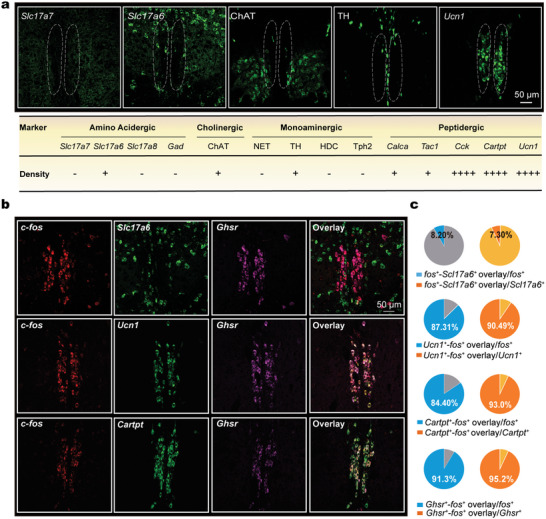This screenshot has width=546, height=519.
Task: Click the 'Cholinergic' group header
Action: (220, 127)
